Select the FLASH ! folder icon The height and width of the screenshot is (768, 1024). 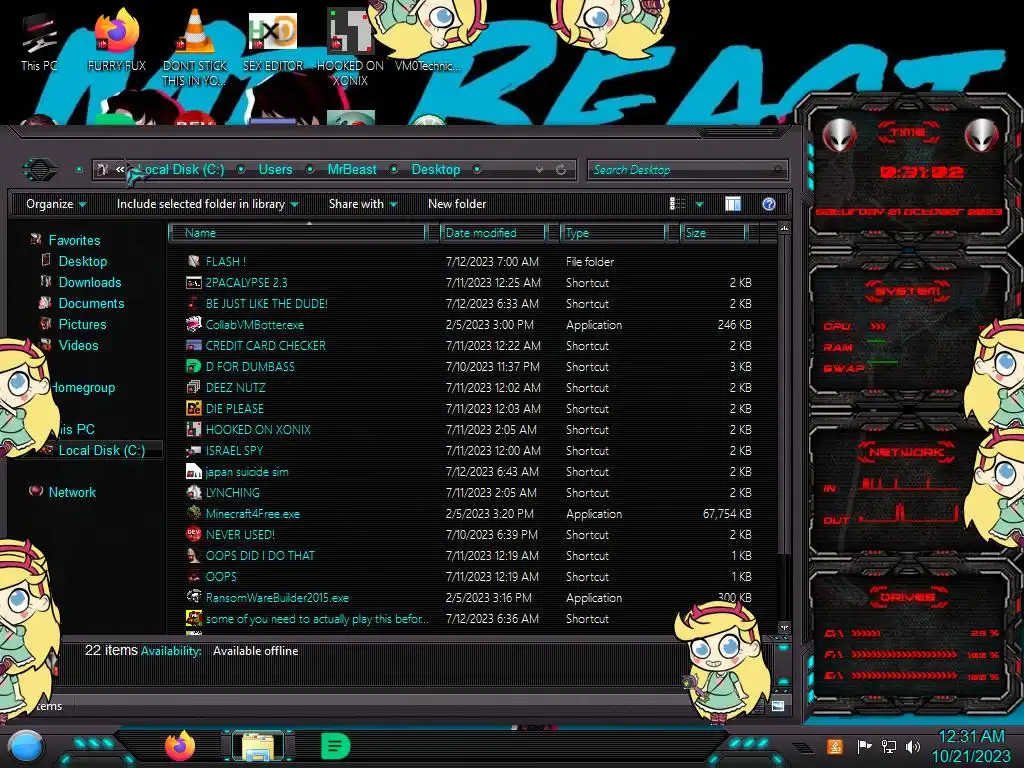193,261
